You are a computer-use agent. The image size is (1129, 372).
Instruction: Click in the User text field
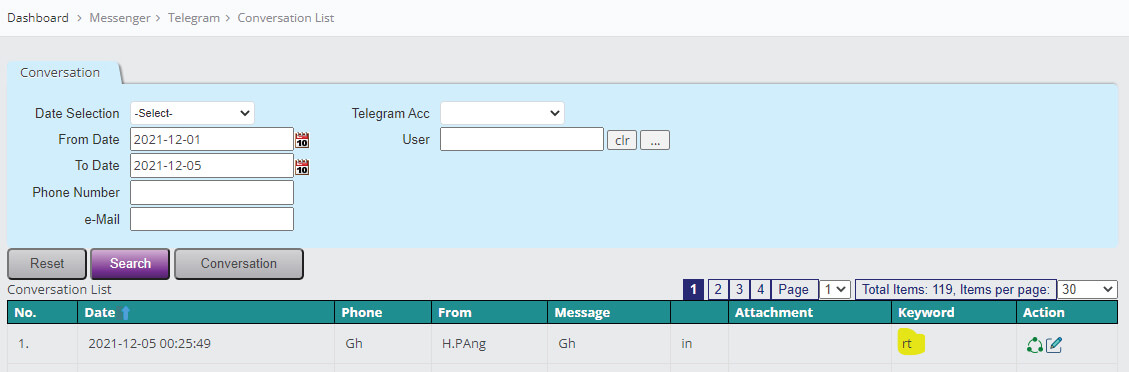(522, 139)
